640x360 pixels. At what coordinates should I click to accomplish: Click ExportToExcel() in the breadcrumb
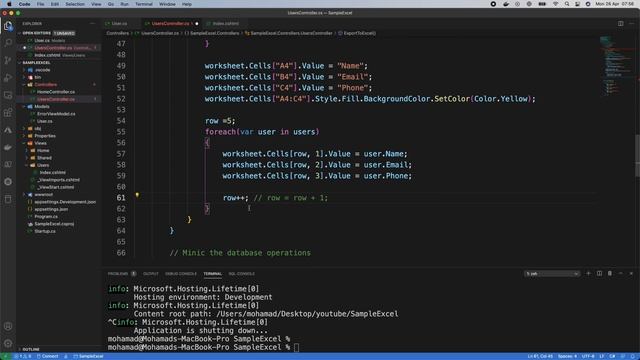(x=360, y=33)
